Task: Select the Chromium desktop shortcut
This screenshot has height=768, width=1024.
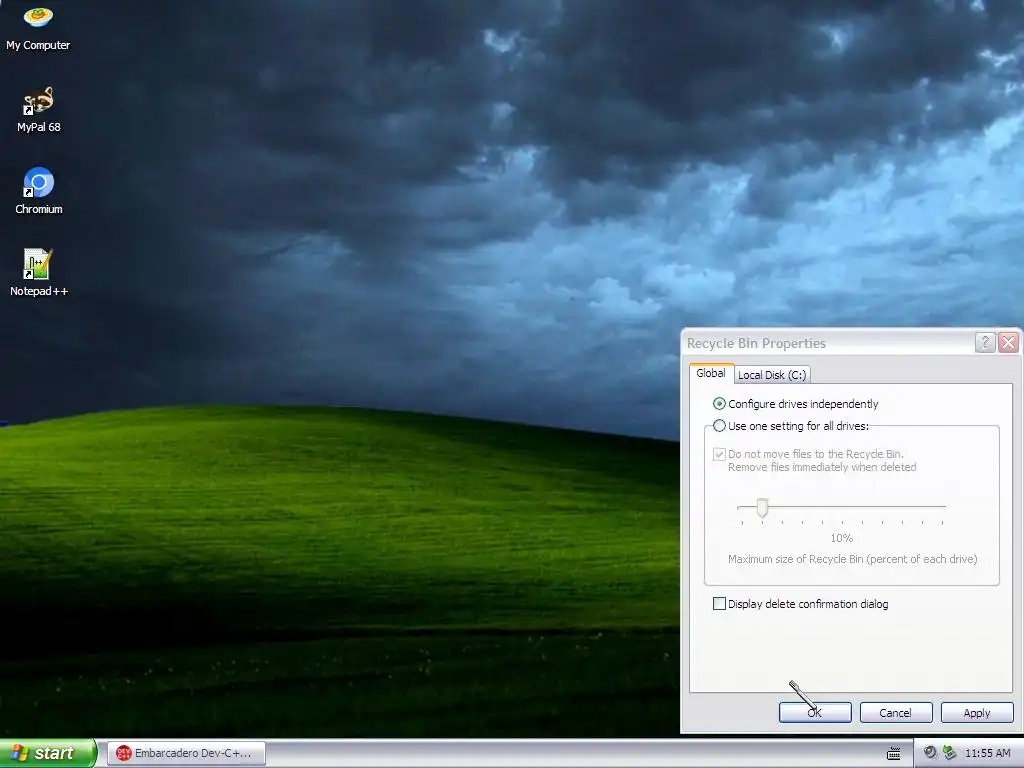Action: coord(39,191)
